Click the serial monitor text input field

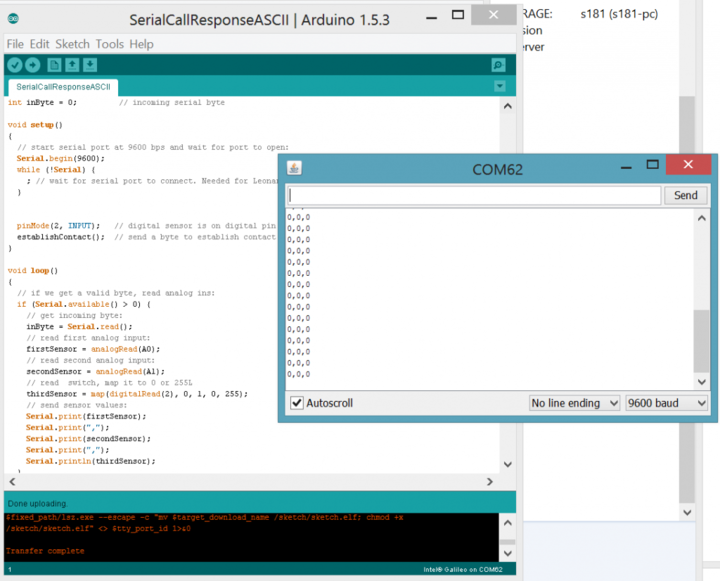474,196
